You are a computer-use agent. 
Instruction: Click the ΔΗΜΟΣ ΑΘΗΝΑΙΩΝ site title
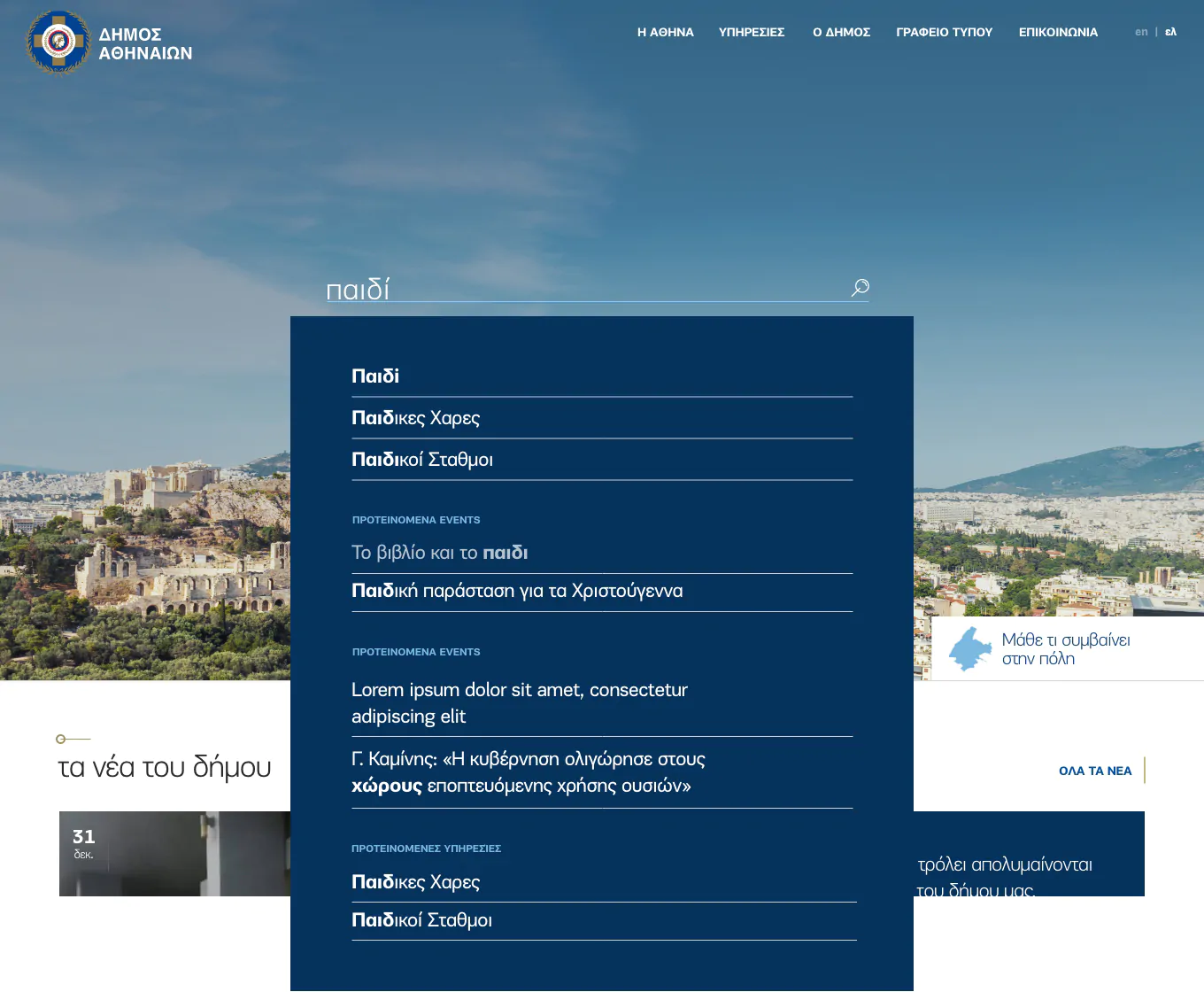tap(145, 43)
